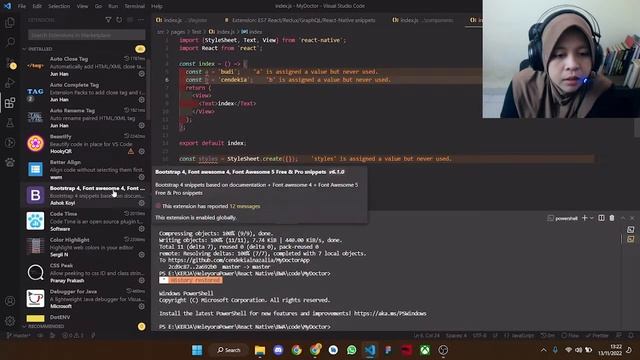Manage gear for Auto Complete Tag

pos(142,100)
